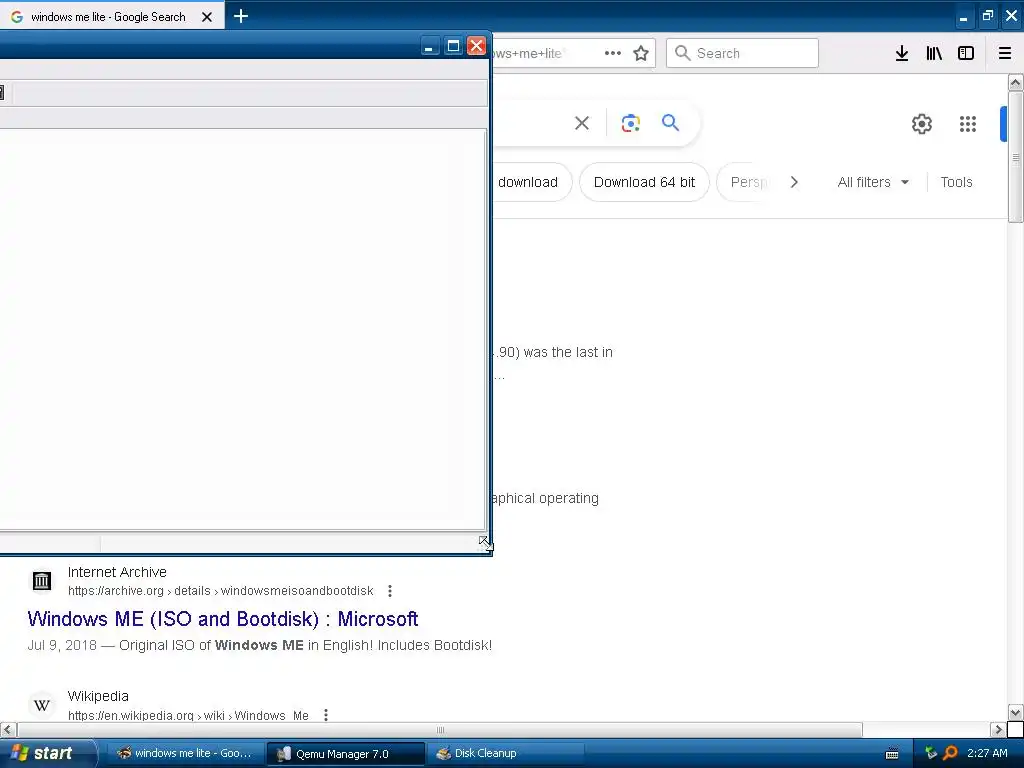Image resolution: width=1024 pixels, height=768 pixels.
Task: Open 'Windows ME (ISO and Bootdisk) : Microsoft' result
Action: click(x=223, y=618)
